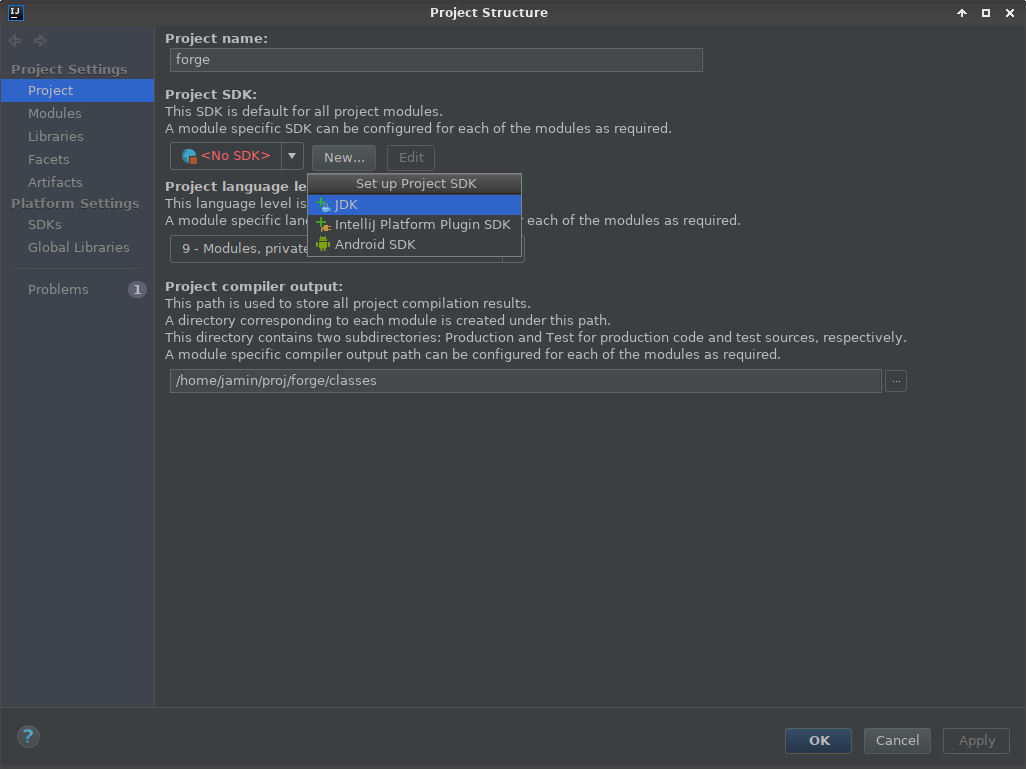Open the No SDK combo box

227,156
